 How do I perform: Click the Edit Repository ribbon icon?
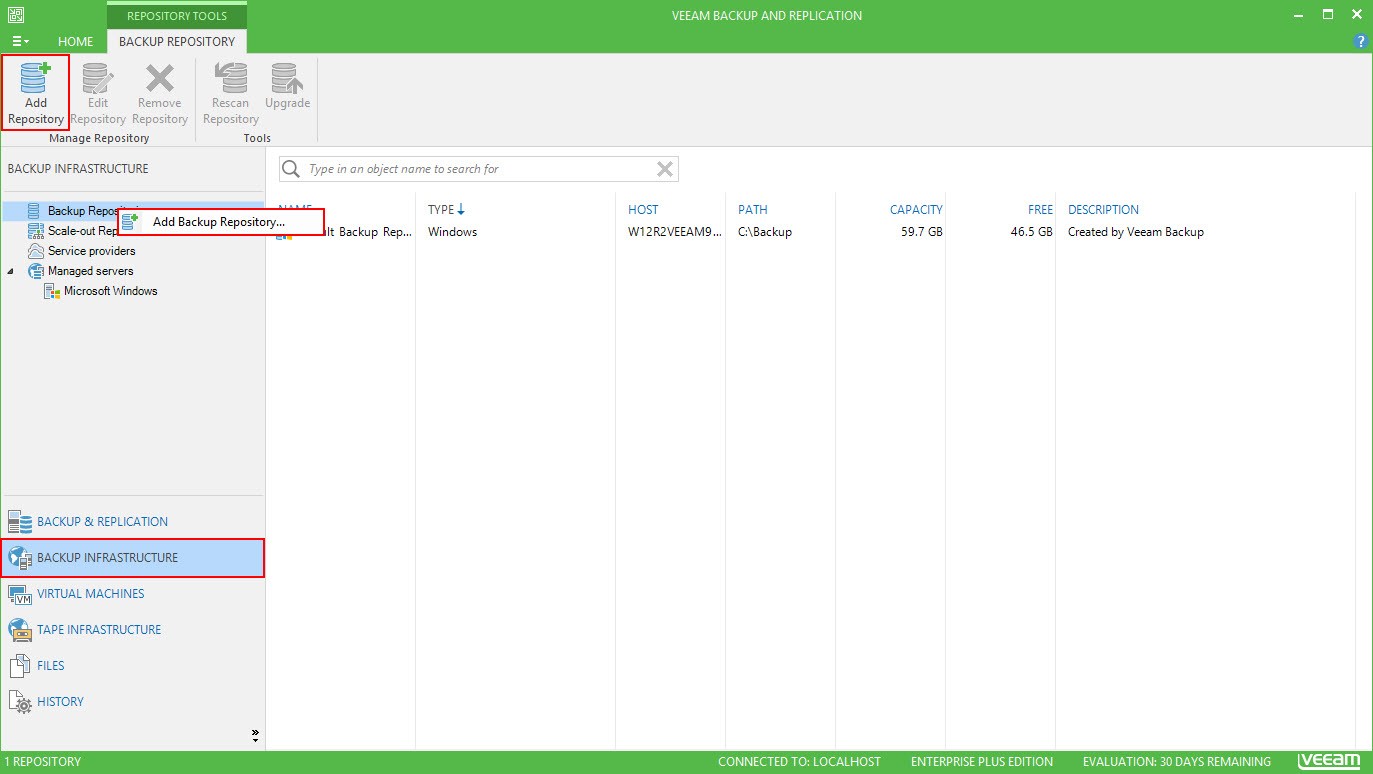tap(98, 77)
